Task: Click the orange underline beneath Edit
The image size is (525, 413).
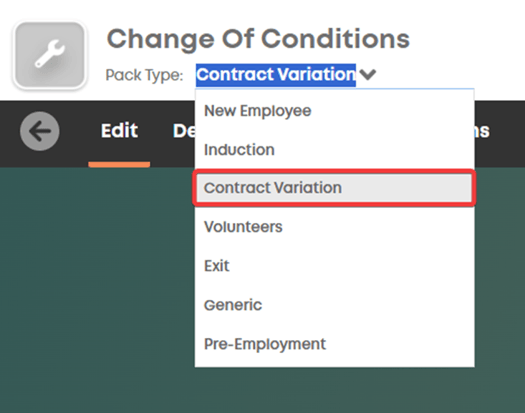Action: pyautogui.click(x=119, y=164)
